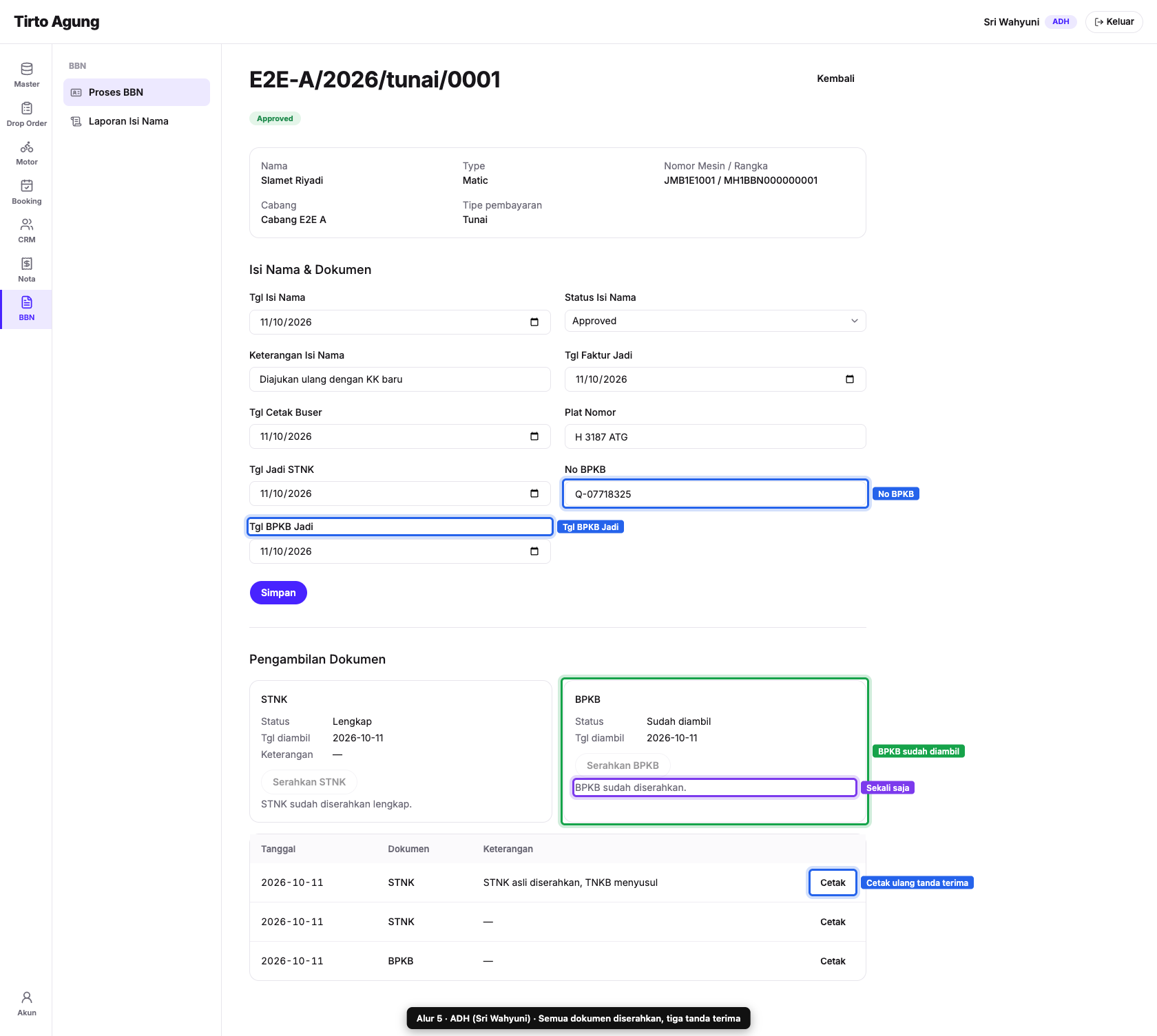
Task: Go to Motor section icon
Action: click(27, 147)
